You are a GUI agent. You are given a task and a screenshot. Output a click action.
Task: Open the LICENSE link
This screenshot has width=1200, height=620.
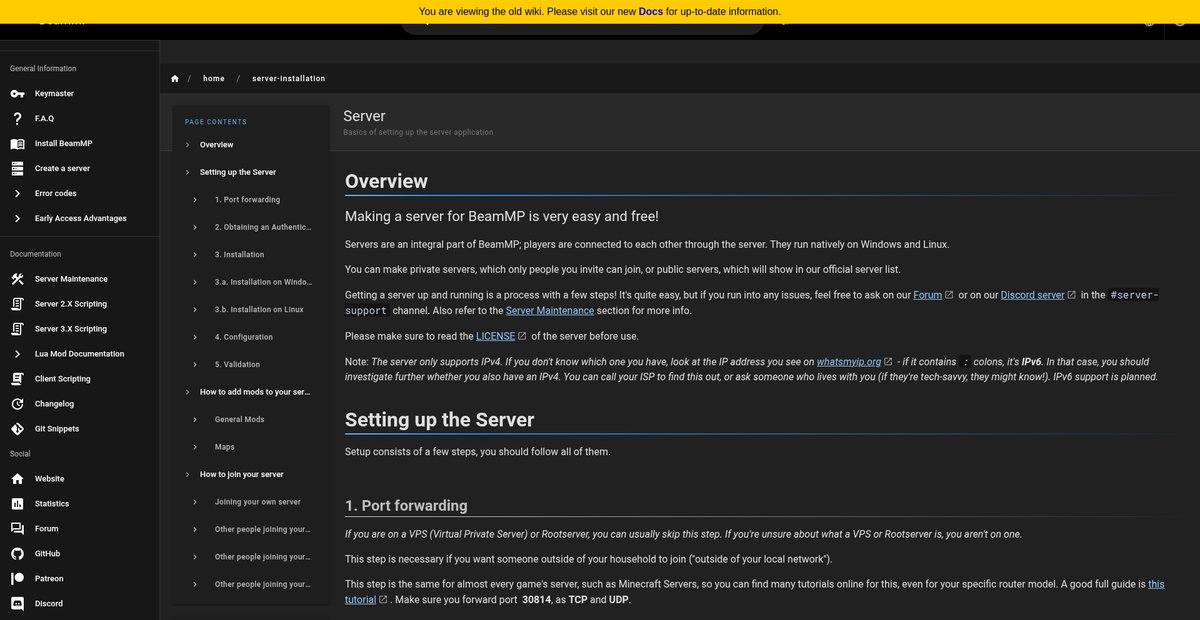click(496, 336)
